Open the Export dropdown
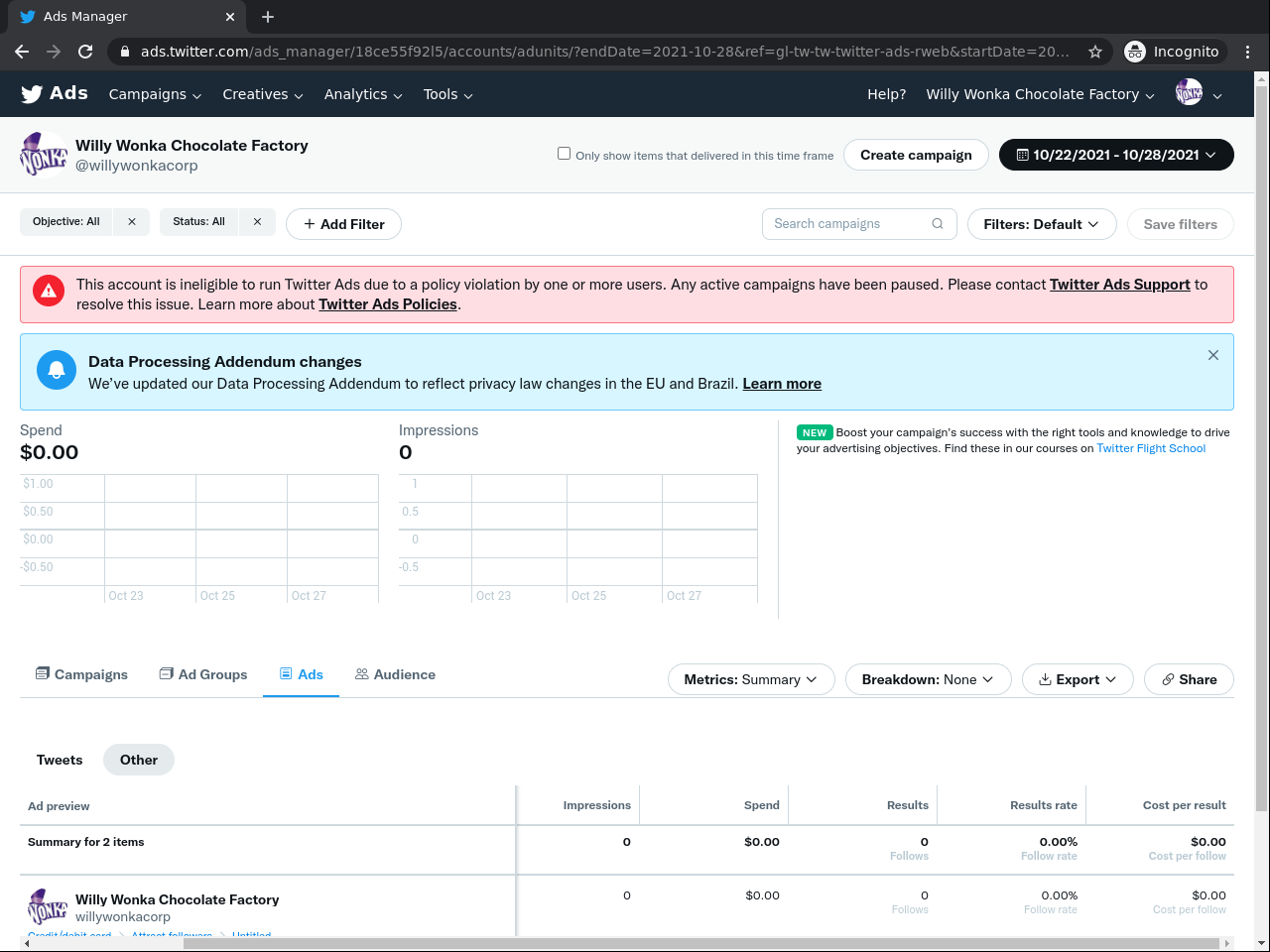Screen dimensions: 1270x952 point(1078,679)
